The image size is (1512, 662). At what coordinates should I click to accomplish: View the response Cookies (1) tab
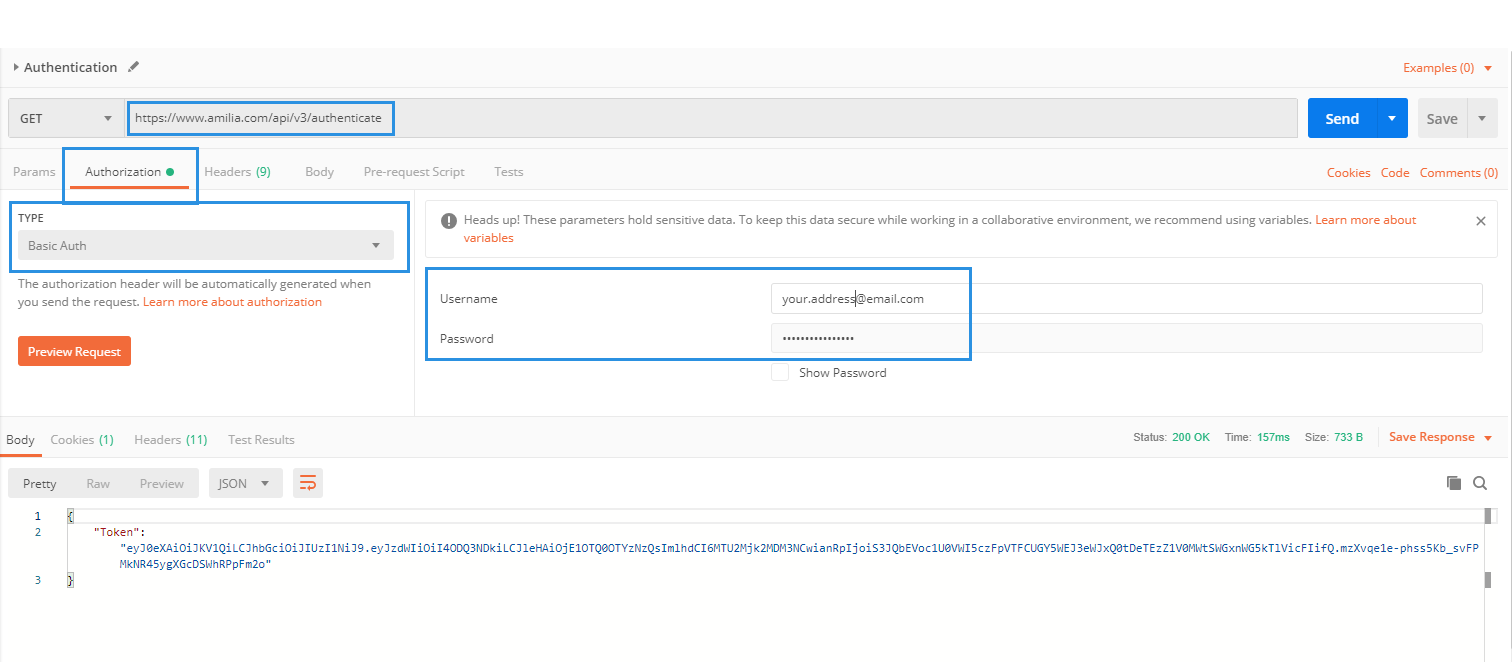[81, 438]
